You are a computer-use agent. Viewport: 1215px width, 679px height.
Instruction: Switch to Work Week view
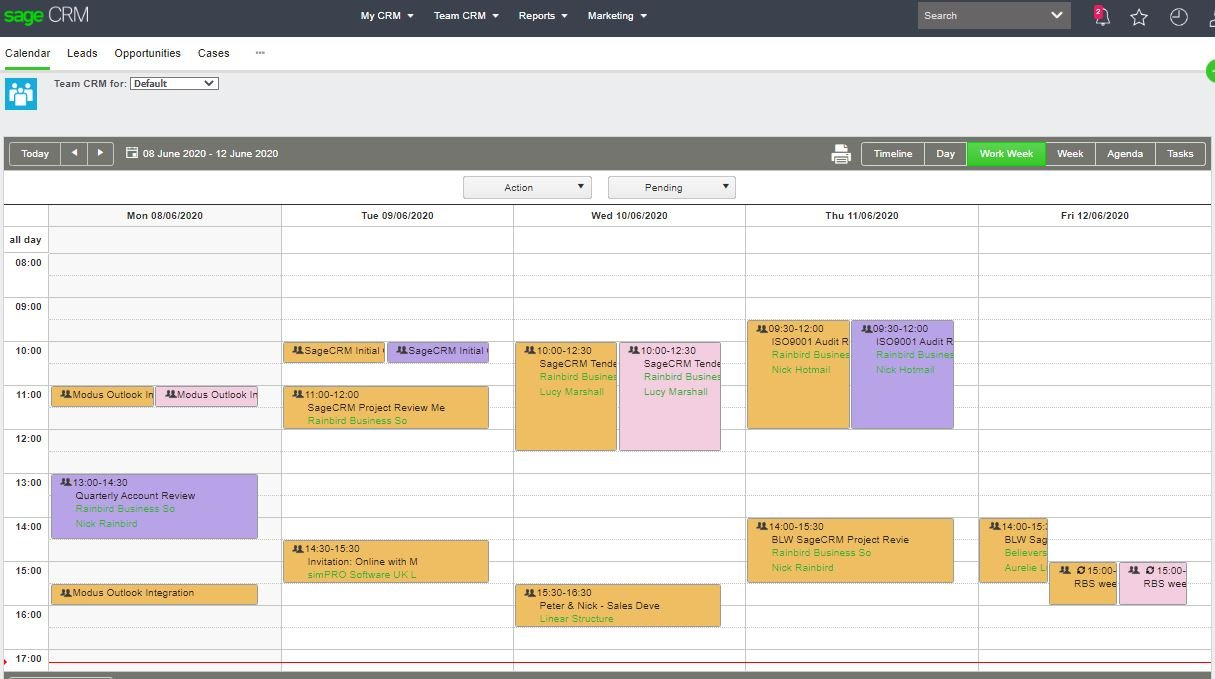coord(1006,154)
